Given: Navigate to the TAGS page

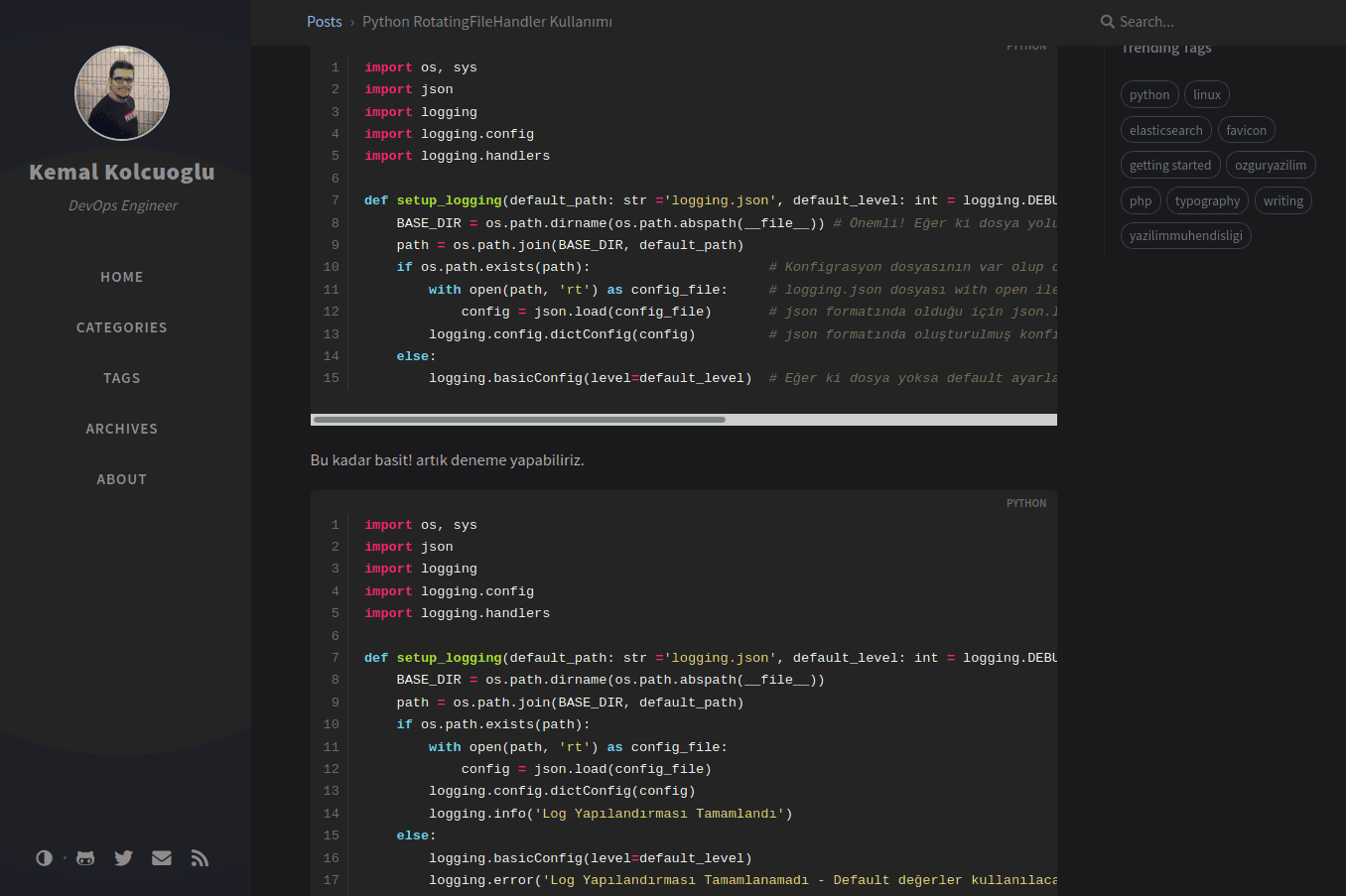Looking at the screenshot, I should click(122, 378).
